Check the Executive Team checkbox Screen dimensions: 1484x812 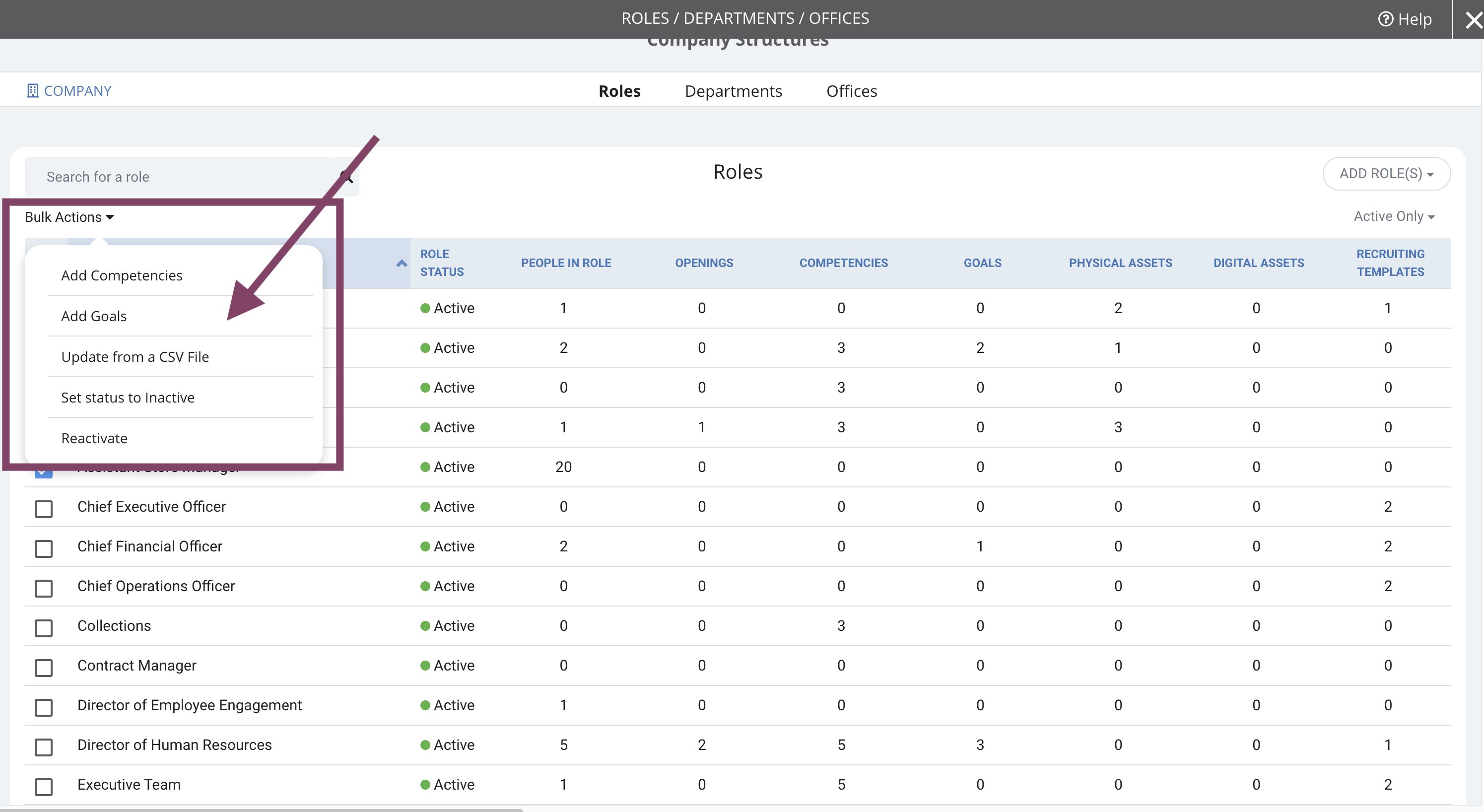tap(44, 787)
